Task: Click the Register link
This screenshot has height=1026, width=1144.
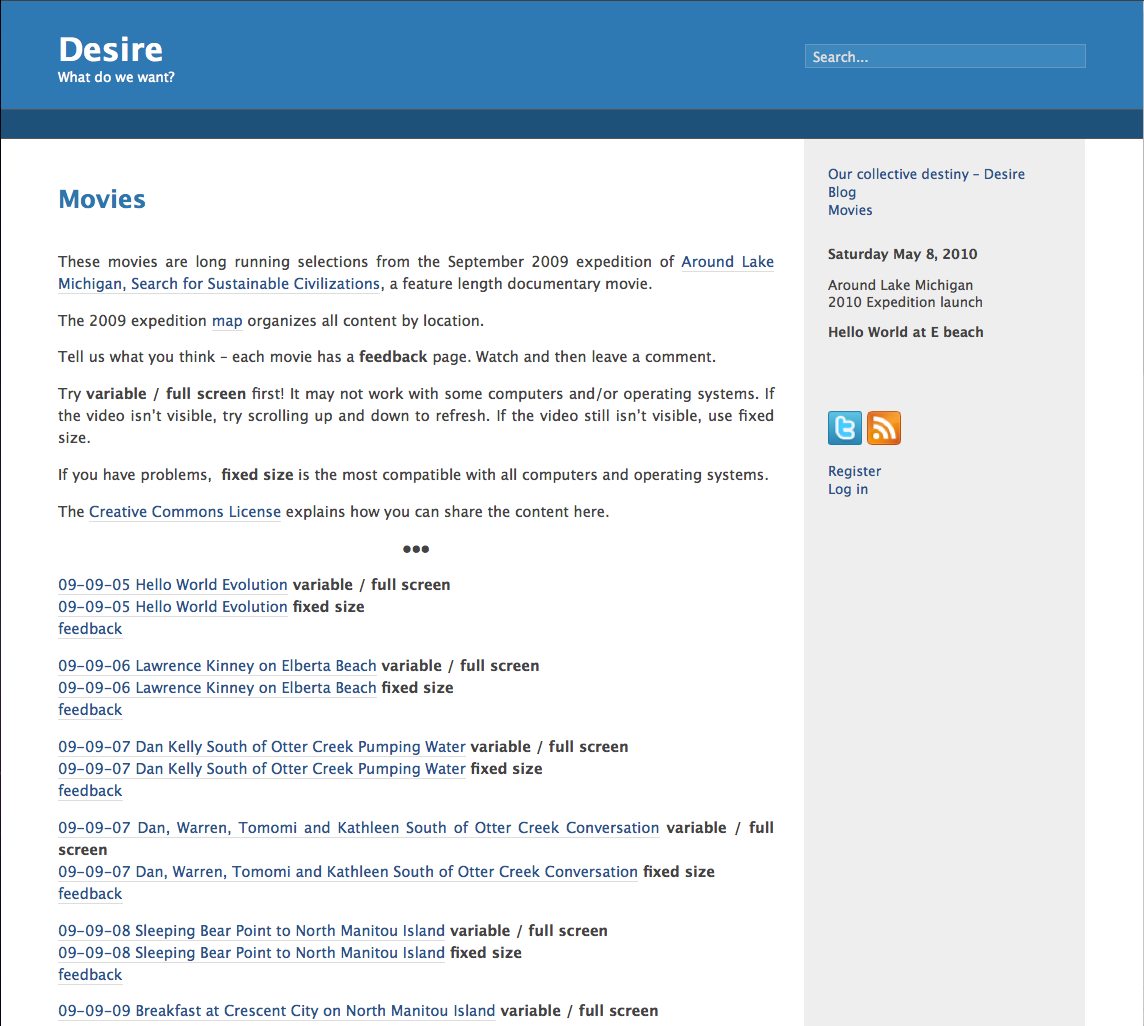Action: (854, 471)
